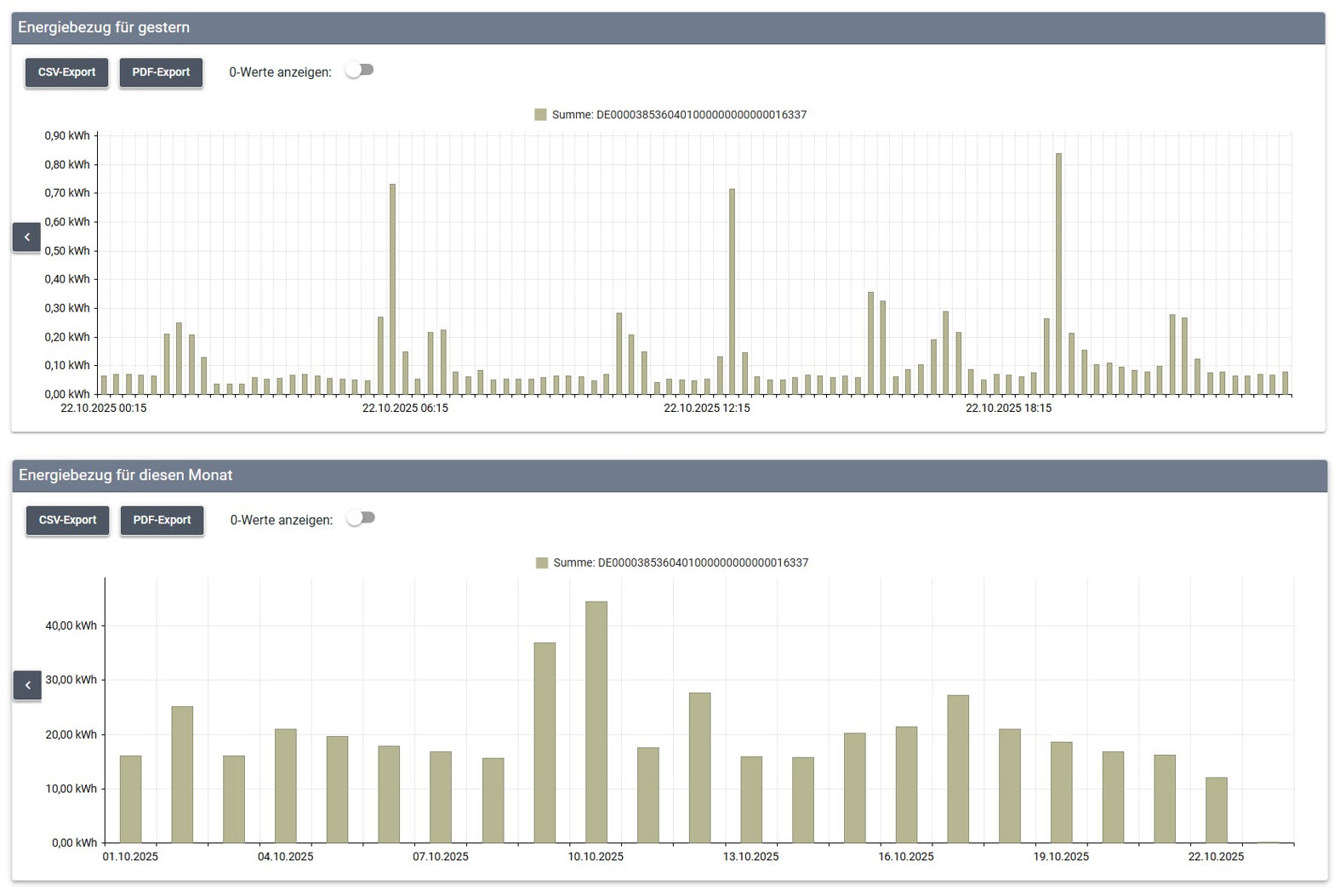This screenshot has height=896, width=1340.
Task: Export yesterday's energy data as CSV
Action: [x=66, y=72]
